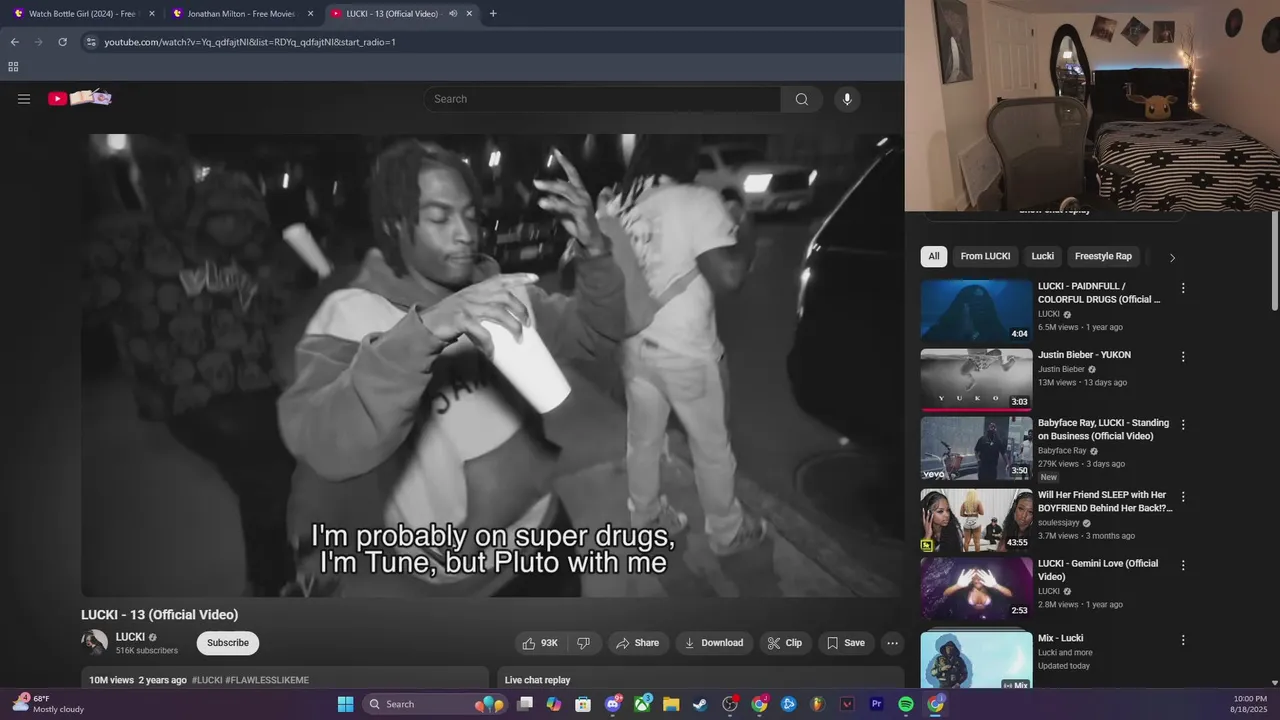This screenshot has height=720, width=1280.
Task: Open options for LUCKI Gemini Love video
Action: [1183, 565]
